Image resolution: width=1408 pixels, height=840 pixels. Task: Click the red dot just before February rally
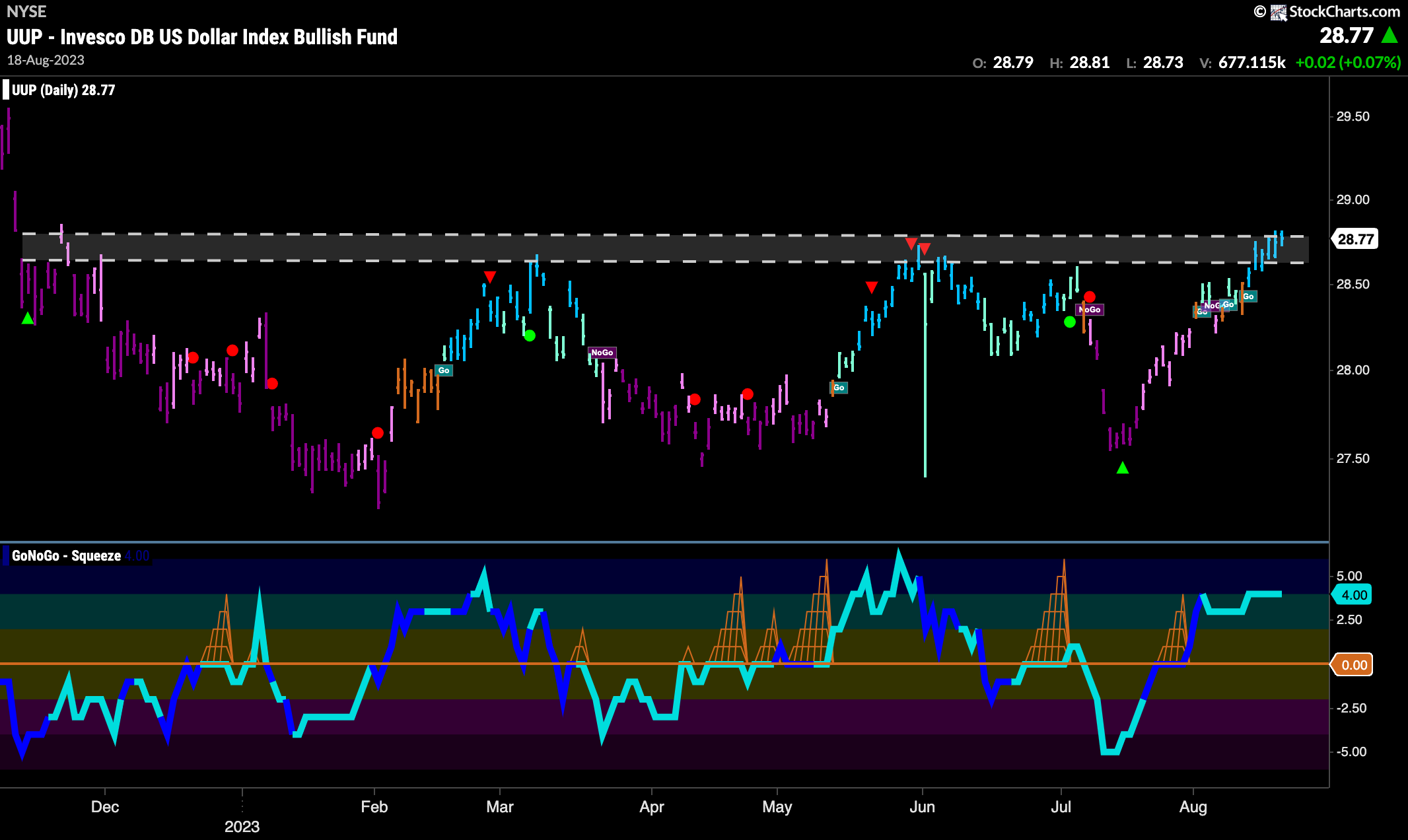click(378, 433)
